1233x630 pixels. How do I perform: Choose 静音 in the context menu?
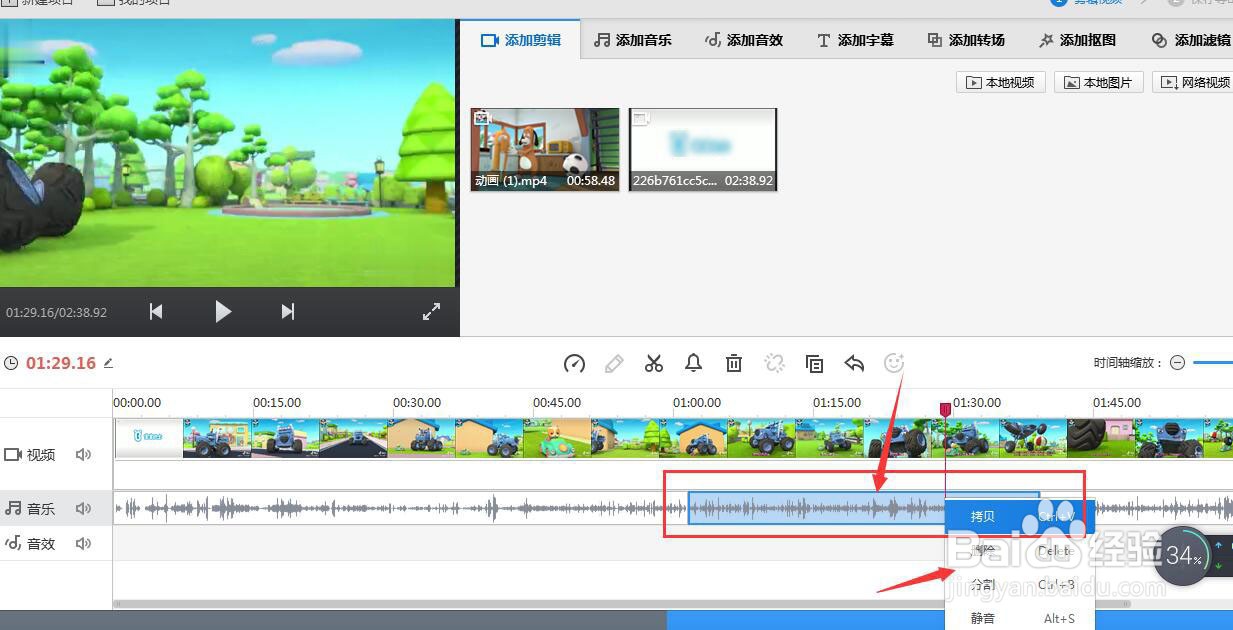pyautogui.click(x=1020, y=619)
